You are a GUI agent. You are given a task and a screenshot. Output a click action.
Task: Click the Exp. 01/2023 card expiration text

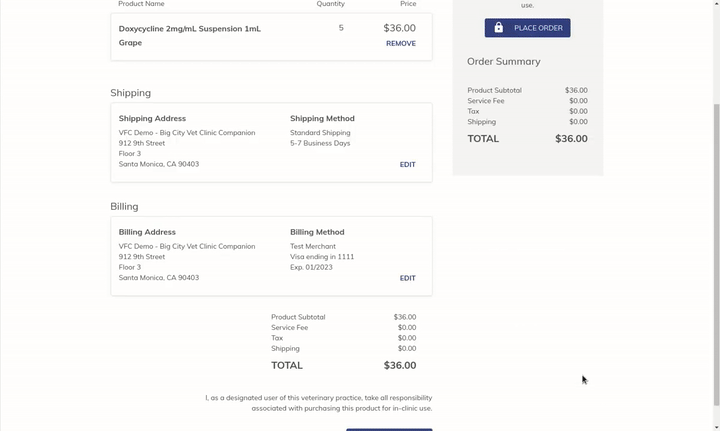click(x=311, y=267)
